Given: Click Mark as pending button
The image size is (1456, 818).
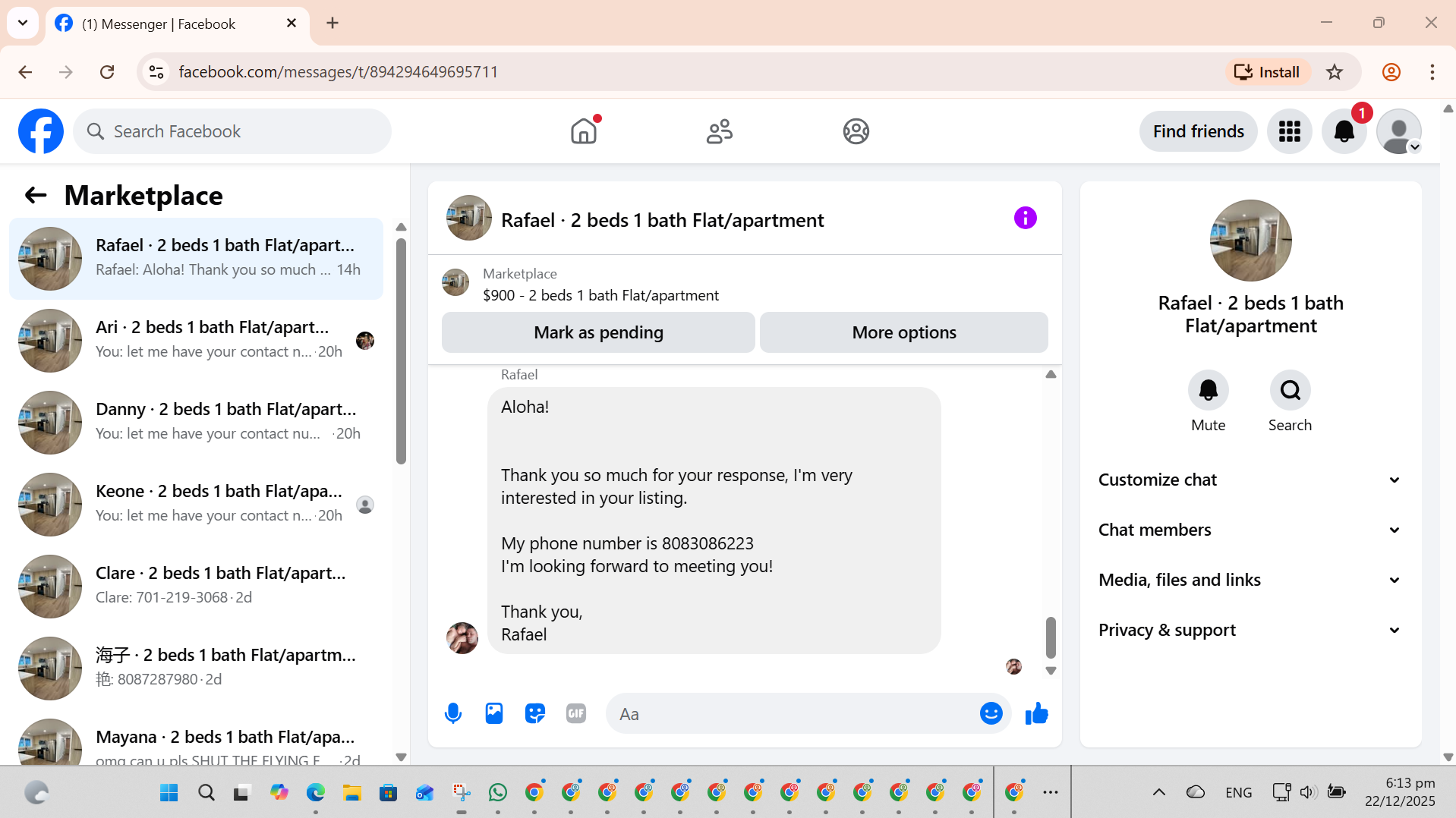Looking at the screenshot, I should (598, 332).
